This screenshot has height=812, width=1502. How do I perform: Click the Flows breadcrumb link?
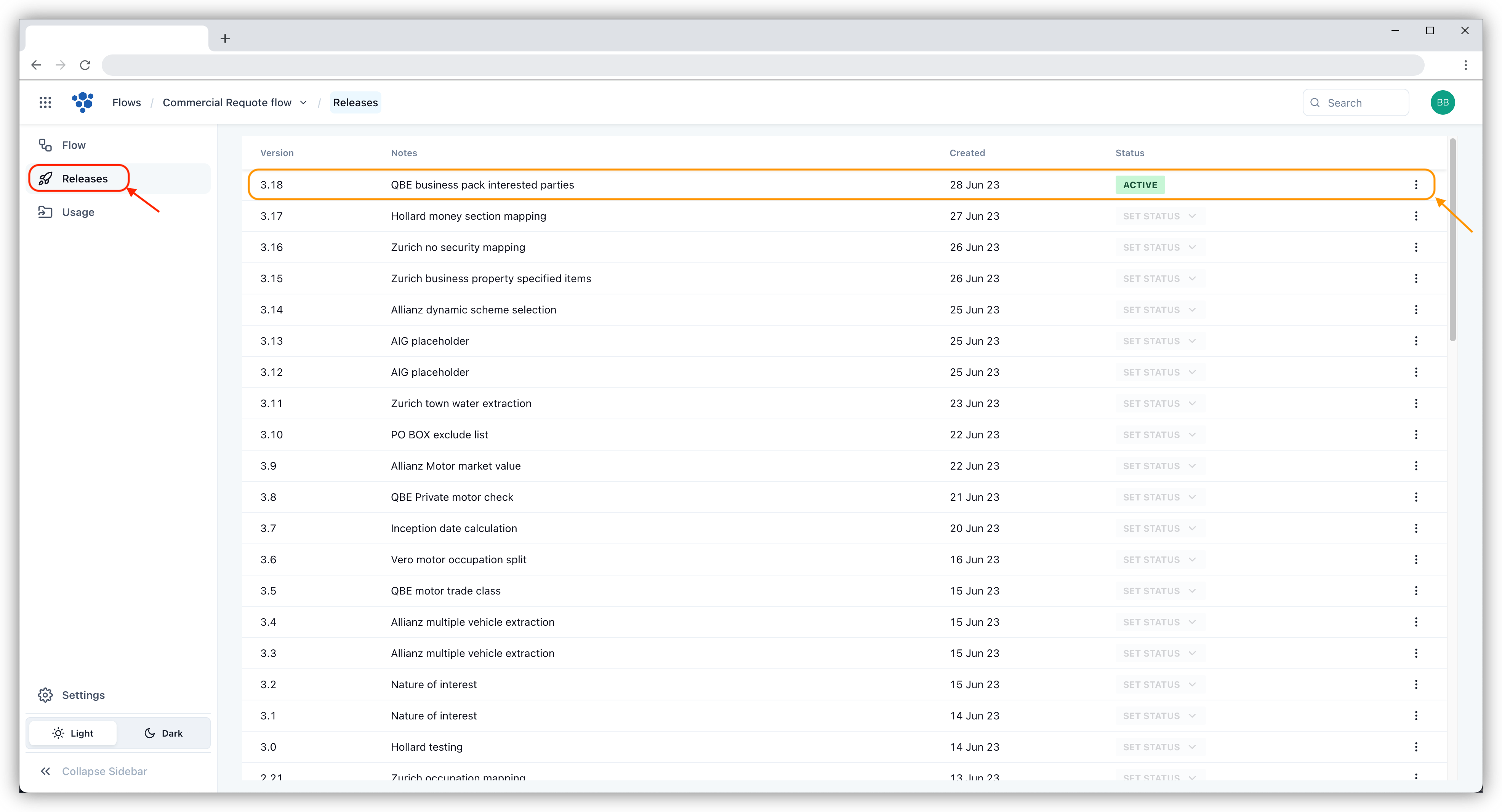tap(127, 102)
